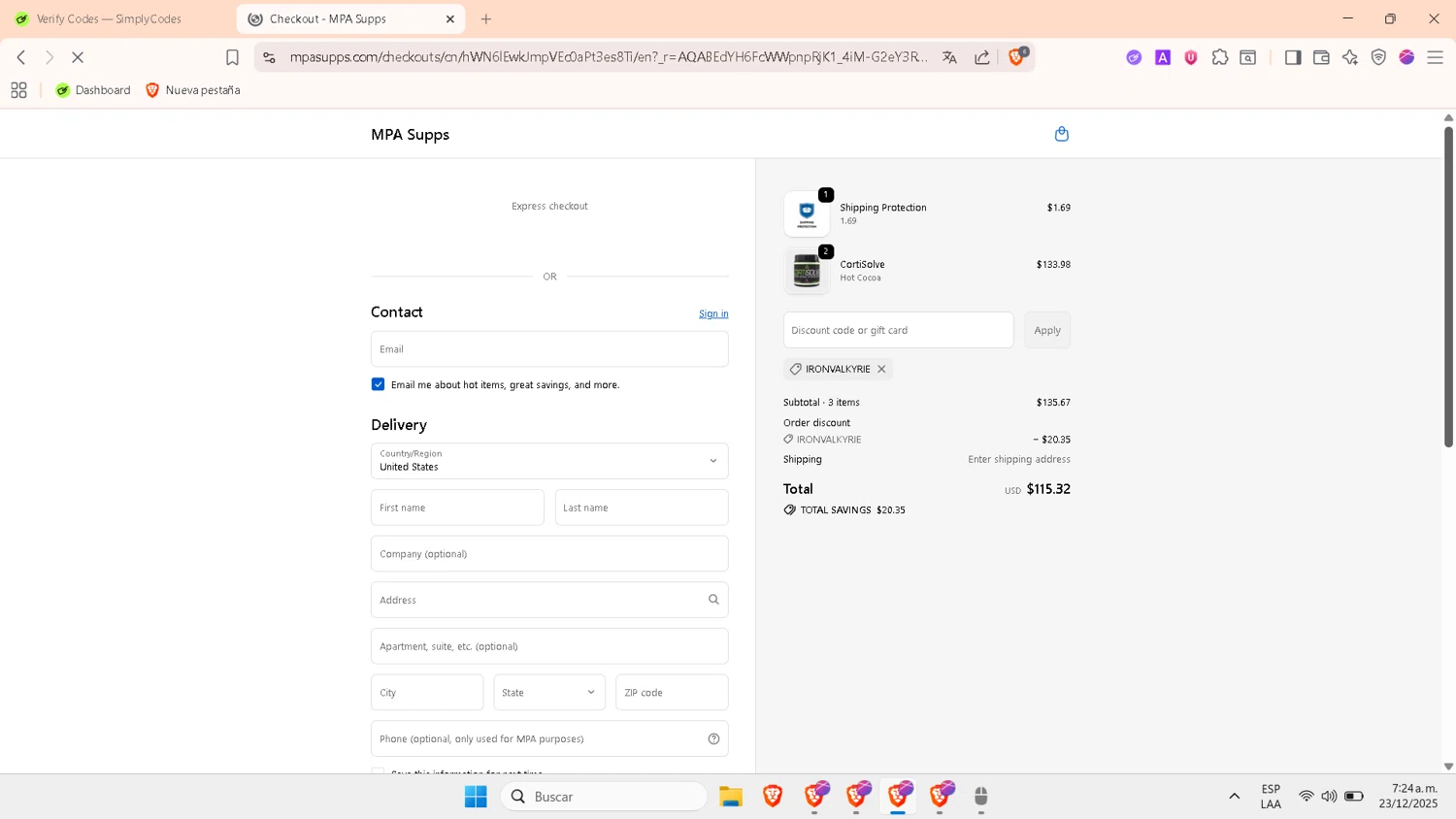Click the translate page icon
Viewport: 1456px width, 819px height.
949,57
